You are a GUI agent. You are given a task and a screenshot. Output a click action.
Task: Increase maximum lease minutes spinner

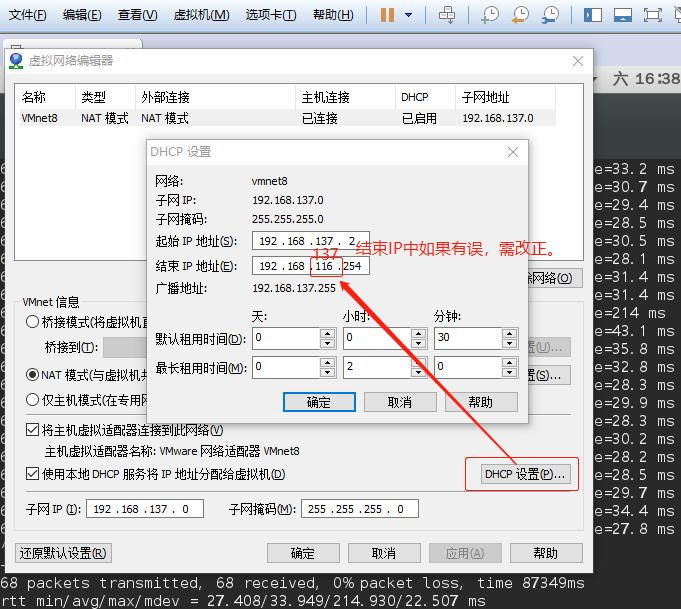click(509, 362)
